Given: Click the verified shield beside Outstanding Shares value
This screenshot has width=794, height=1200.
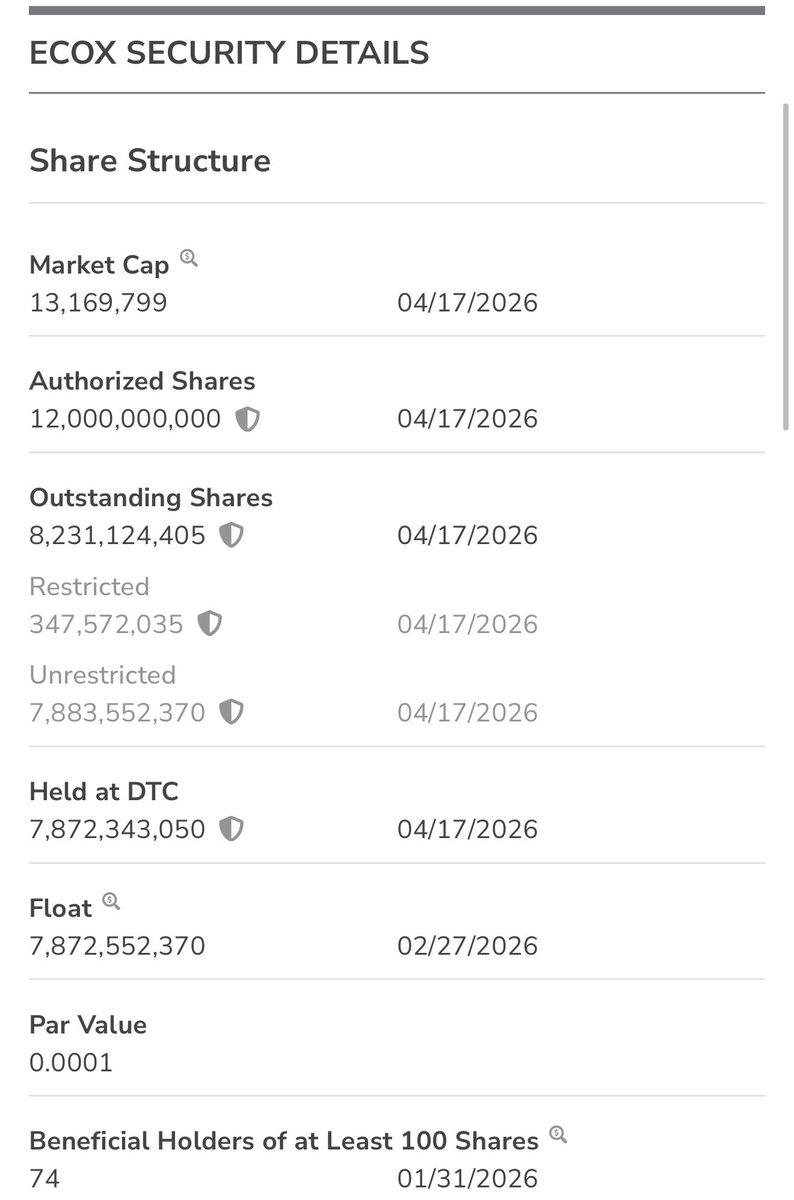Looking at the screenshot, I should (231, 536).
